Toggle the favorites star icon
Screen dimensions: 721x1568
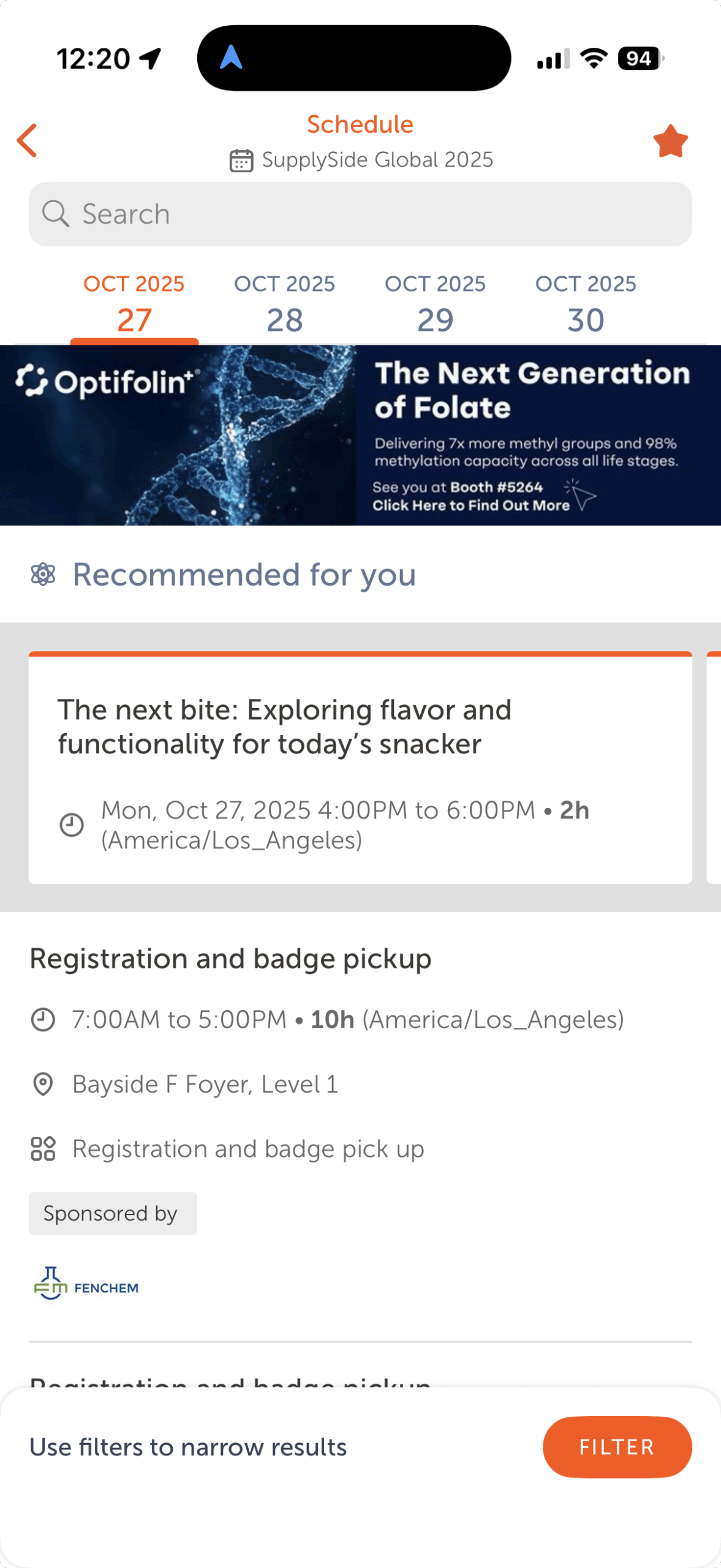[x=670, y=141]
